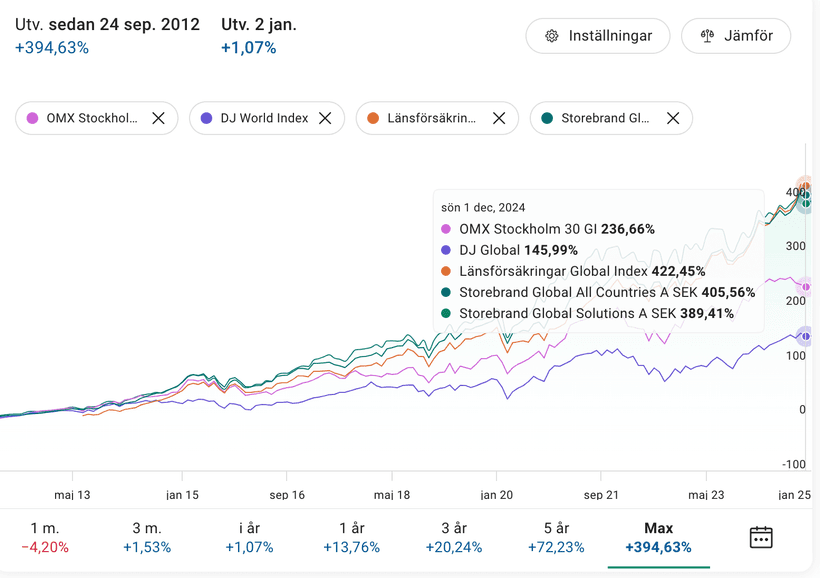Click the DJ Global line endpoint marker
The width and height of the screenshot is (820, 578).
tap(806, 337)
